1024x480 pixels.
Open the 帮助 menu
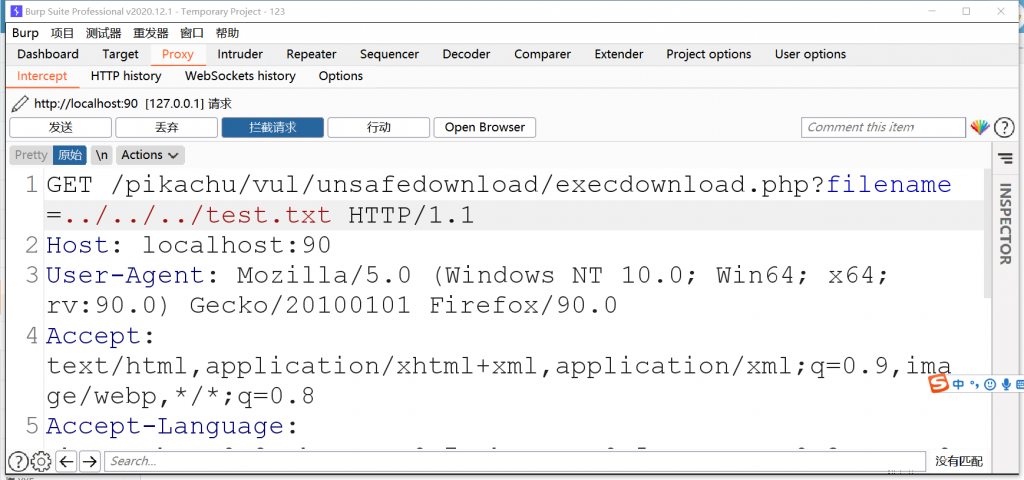point(227,33)
